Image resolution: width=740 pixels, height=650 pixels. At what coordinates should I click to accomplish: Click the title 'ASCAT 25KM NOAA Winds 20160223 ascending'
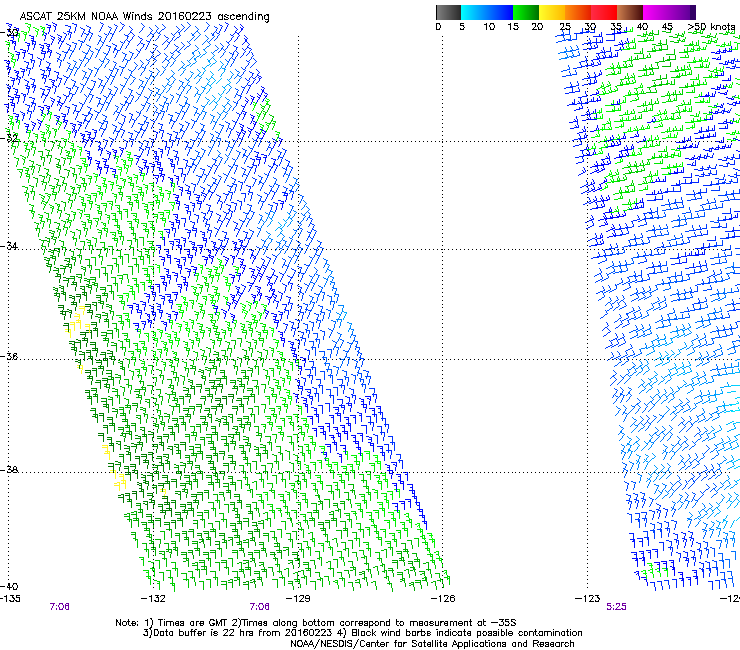pos(144,16)
